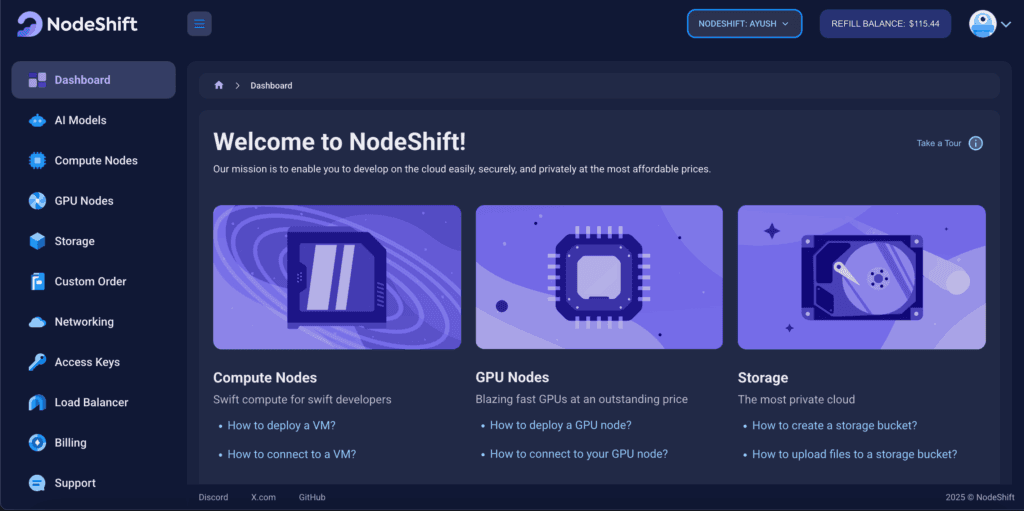The height and width of the screenshot is (511, 1024).
Task: Open the NODESHIFT: AYUSH project dropdown
Action: (744, 24)
